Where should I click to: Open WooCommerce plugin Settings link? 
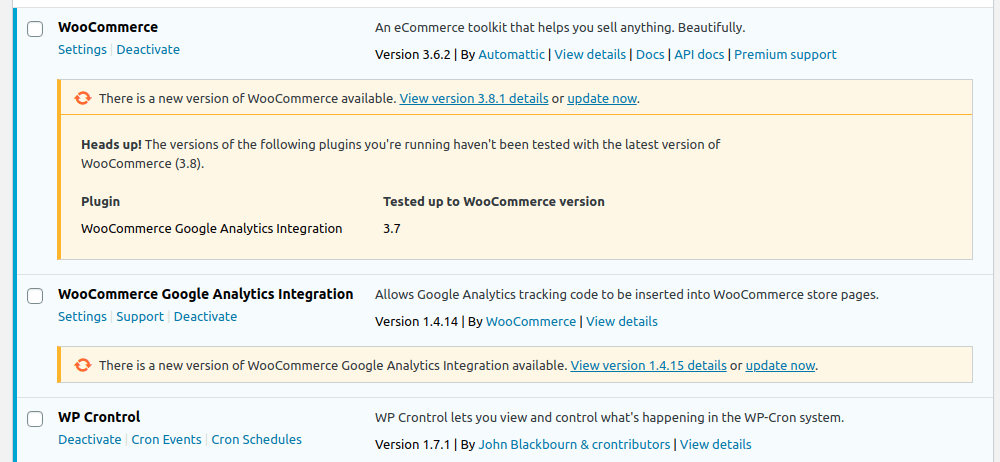point(82,49)
